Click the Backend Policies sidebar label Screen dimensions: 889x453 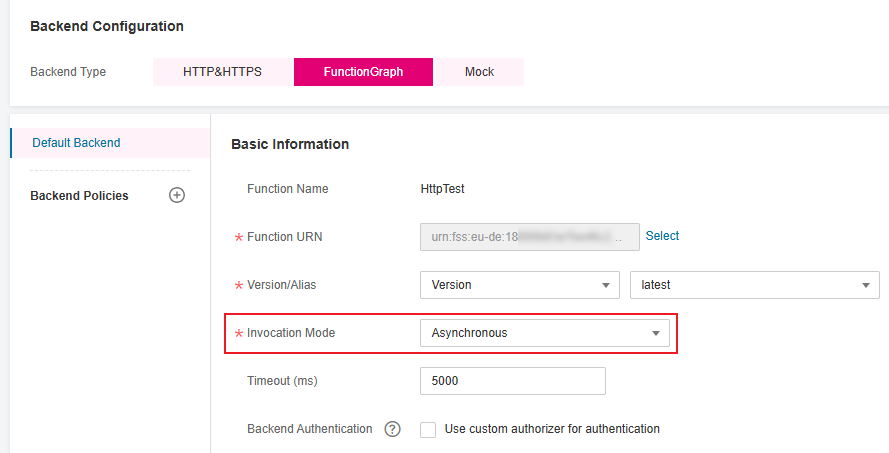click(80, 196)
